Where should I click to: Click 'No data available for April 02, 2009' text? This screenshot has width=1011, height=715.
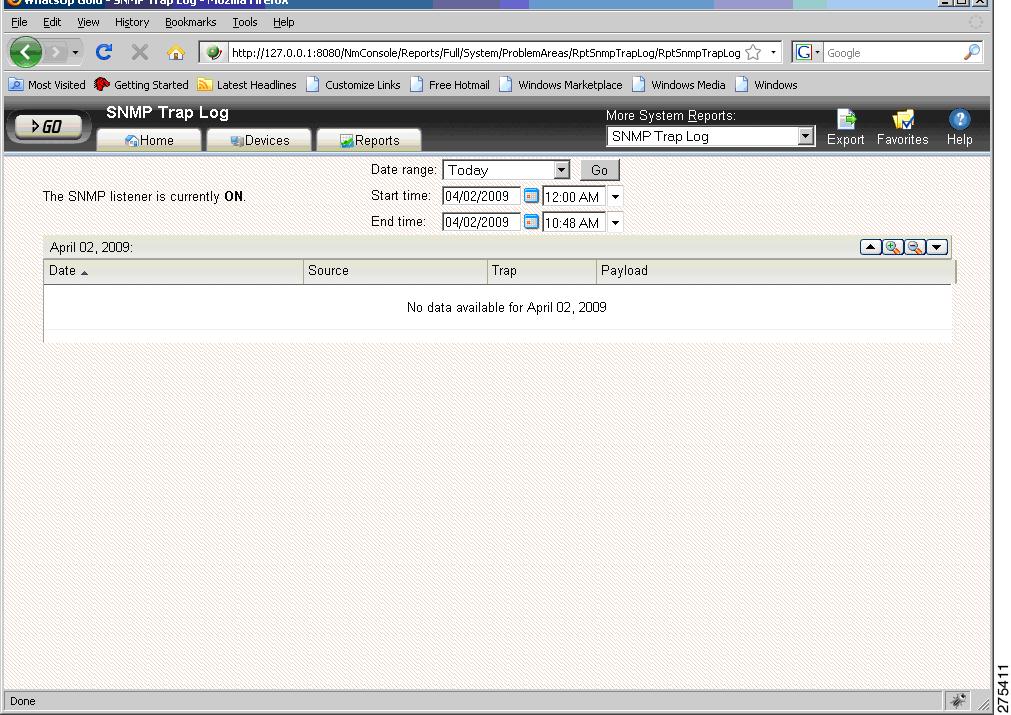tap(506, 308)
